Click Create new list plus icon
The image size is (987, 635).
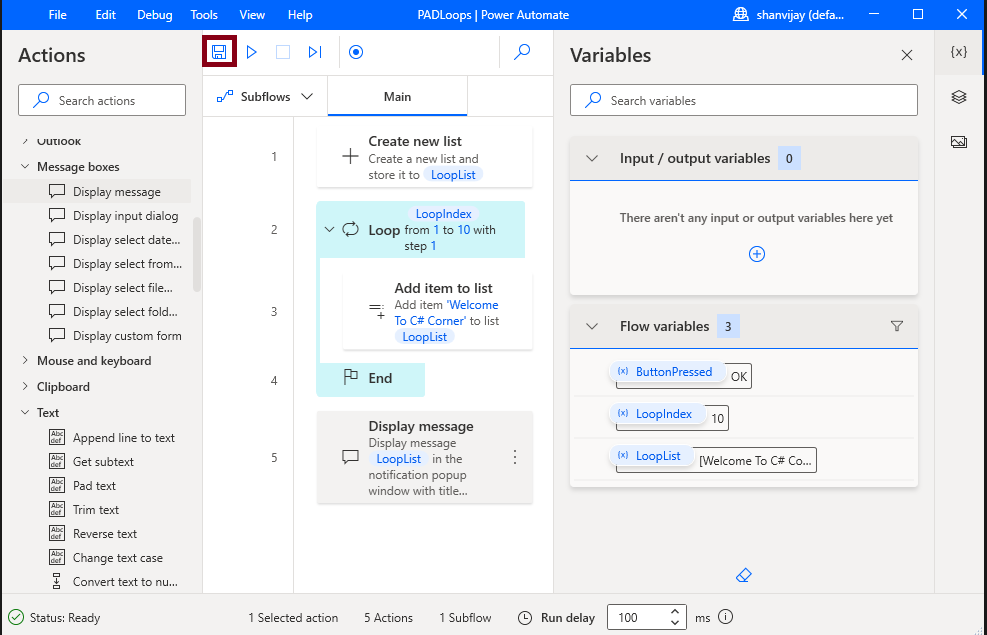[350, 156]
